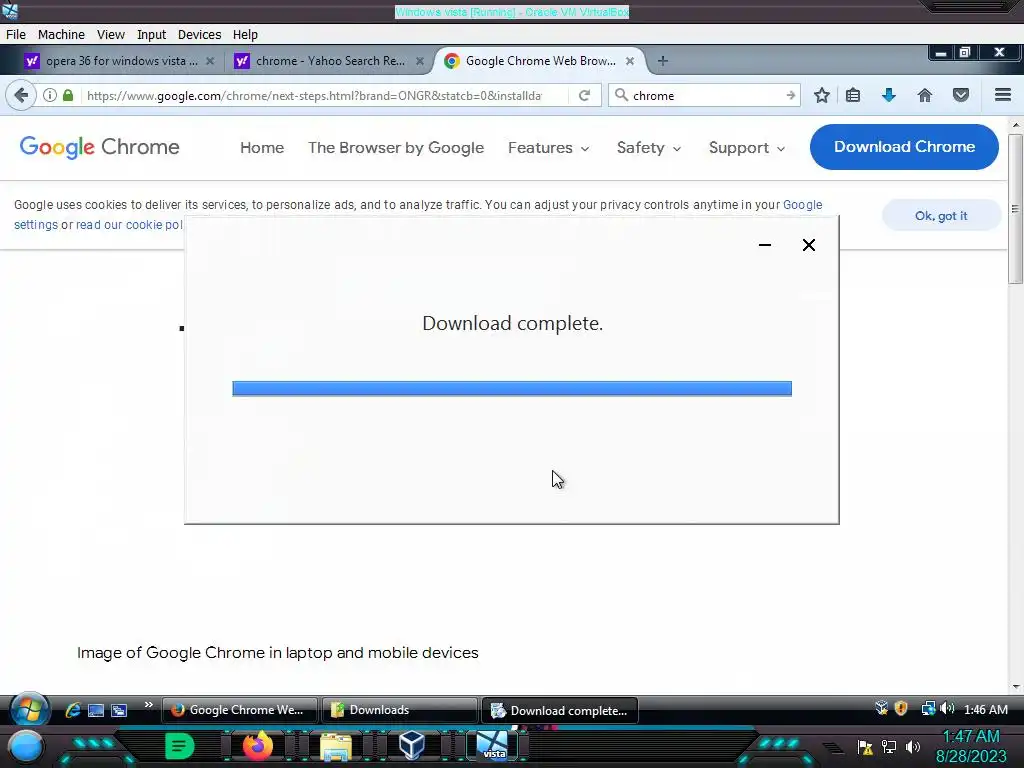Follow the Google settings link in cookie notice

click(x=803, y=204)
